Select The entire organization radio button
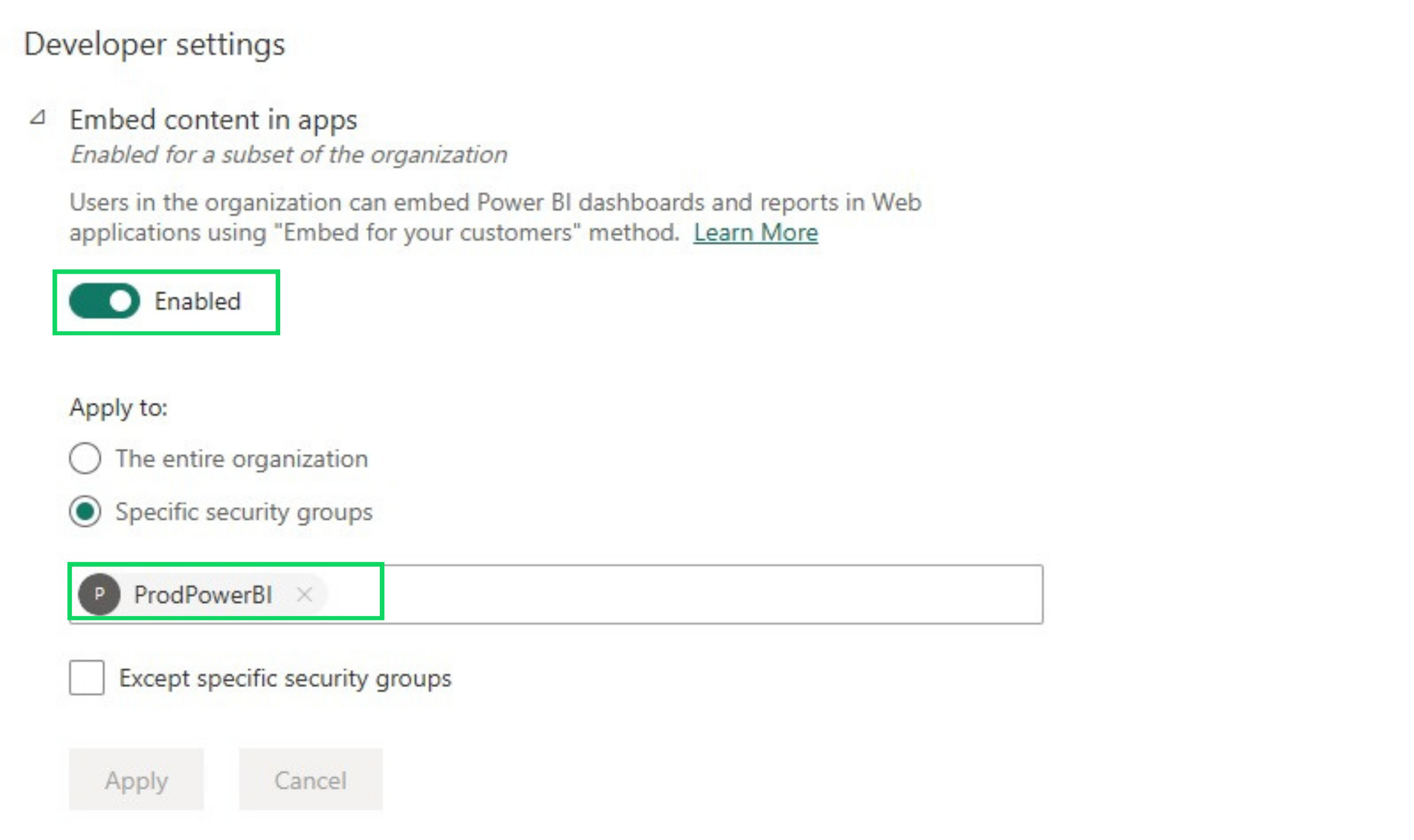This screenshot has height=840, width=1414. (x=85, y=458)
